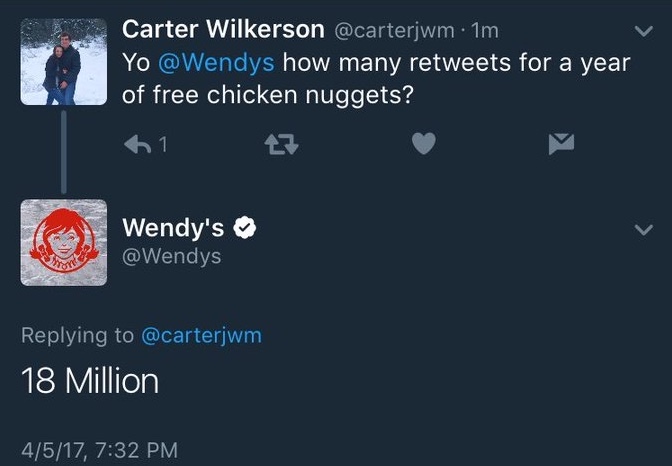This screenshot has width=672, height=466.
Task: Open the dropdown arrow on Wendy's reply
Action: (x=645, y=230)
